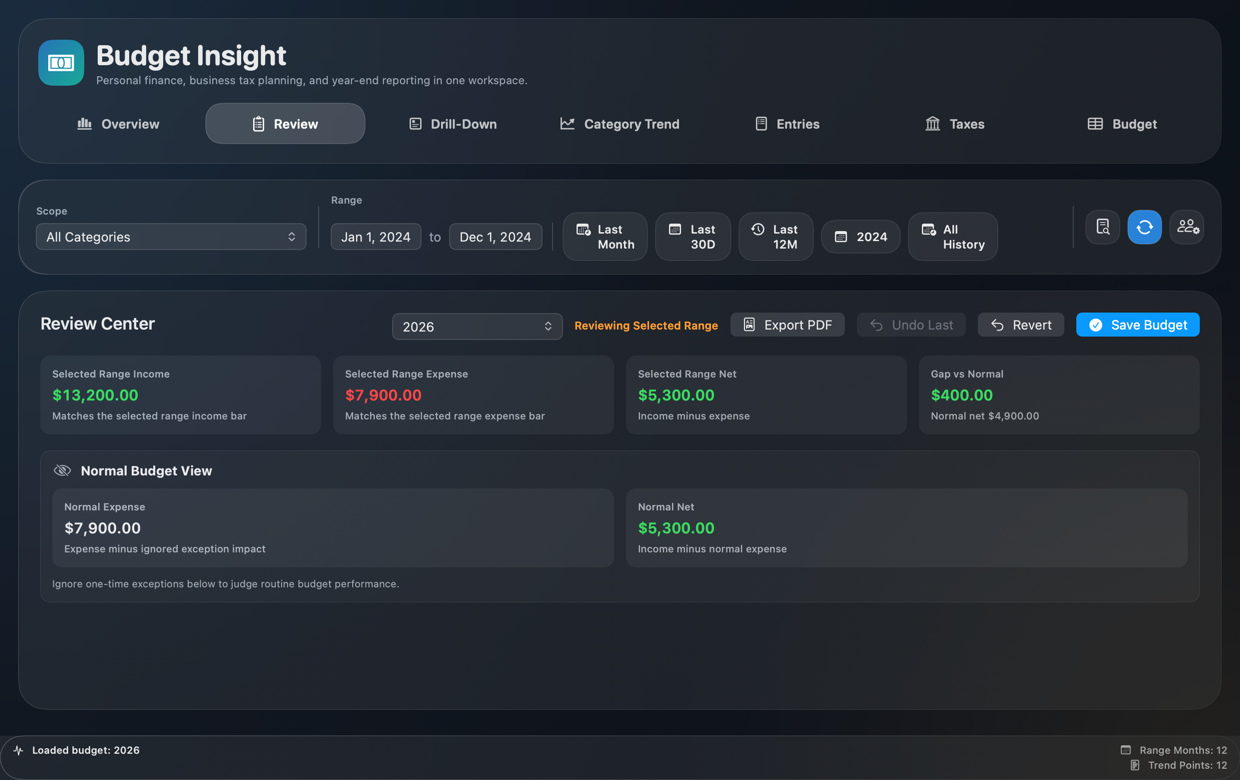Click the Selected Range Net value $5,300.00
Image resolution: width=1240 pixels, height=780 pixels.
tap(676, 395)
